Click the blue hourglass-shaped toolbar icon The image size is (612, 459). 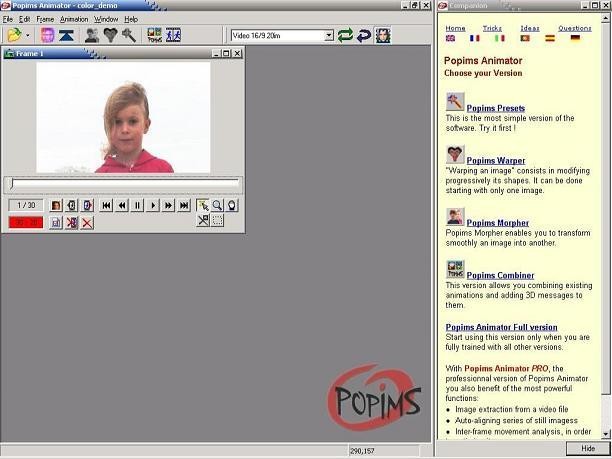66,36
